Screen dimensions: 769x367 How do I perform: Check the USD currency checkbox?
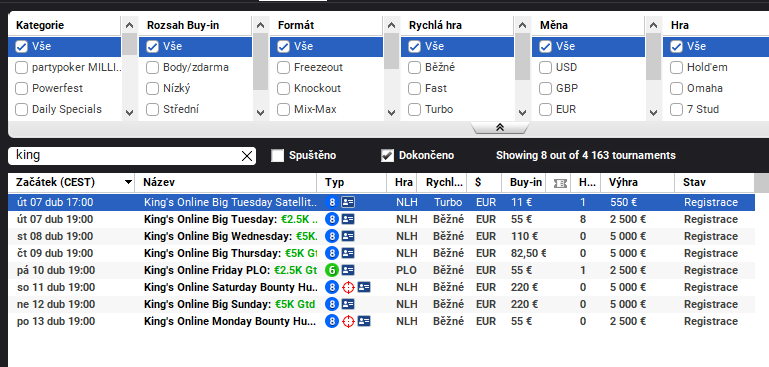[x=545, y=67]
